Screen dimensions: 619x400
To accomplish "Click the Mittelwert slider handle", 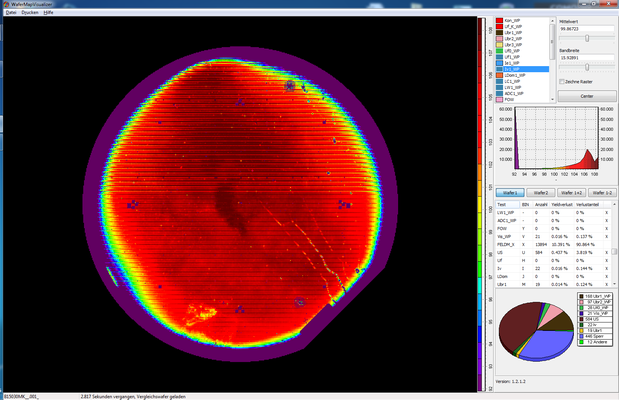I will click(x=587, y=38).
